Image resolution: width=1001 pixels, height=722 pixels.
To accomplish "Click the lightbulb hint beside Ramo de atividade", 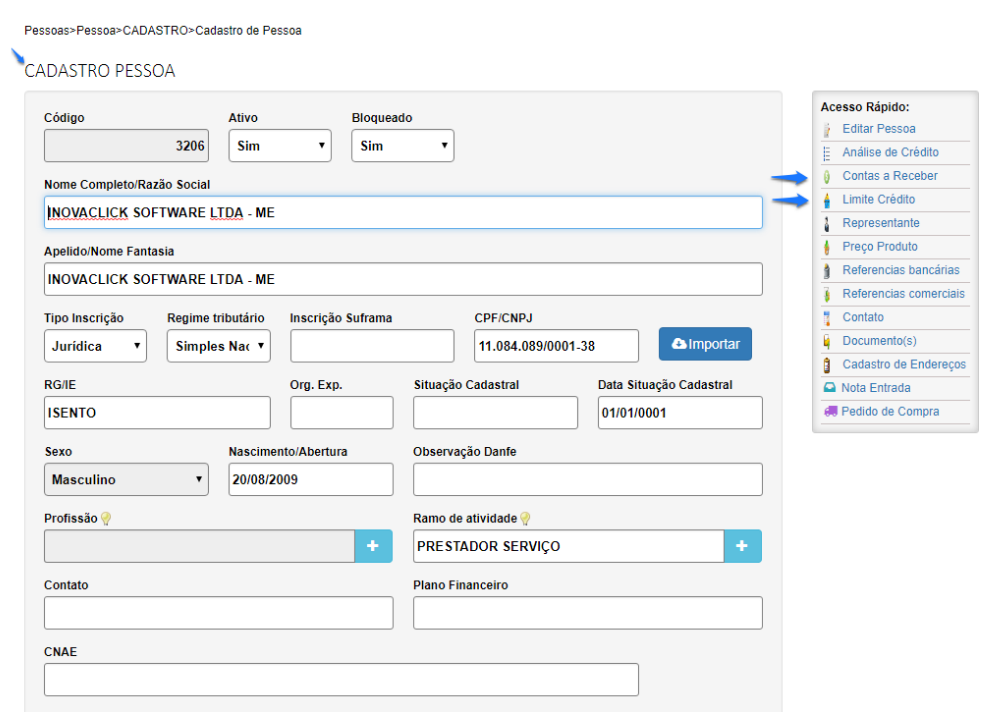I will (525, 518).
